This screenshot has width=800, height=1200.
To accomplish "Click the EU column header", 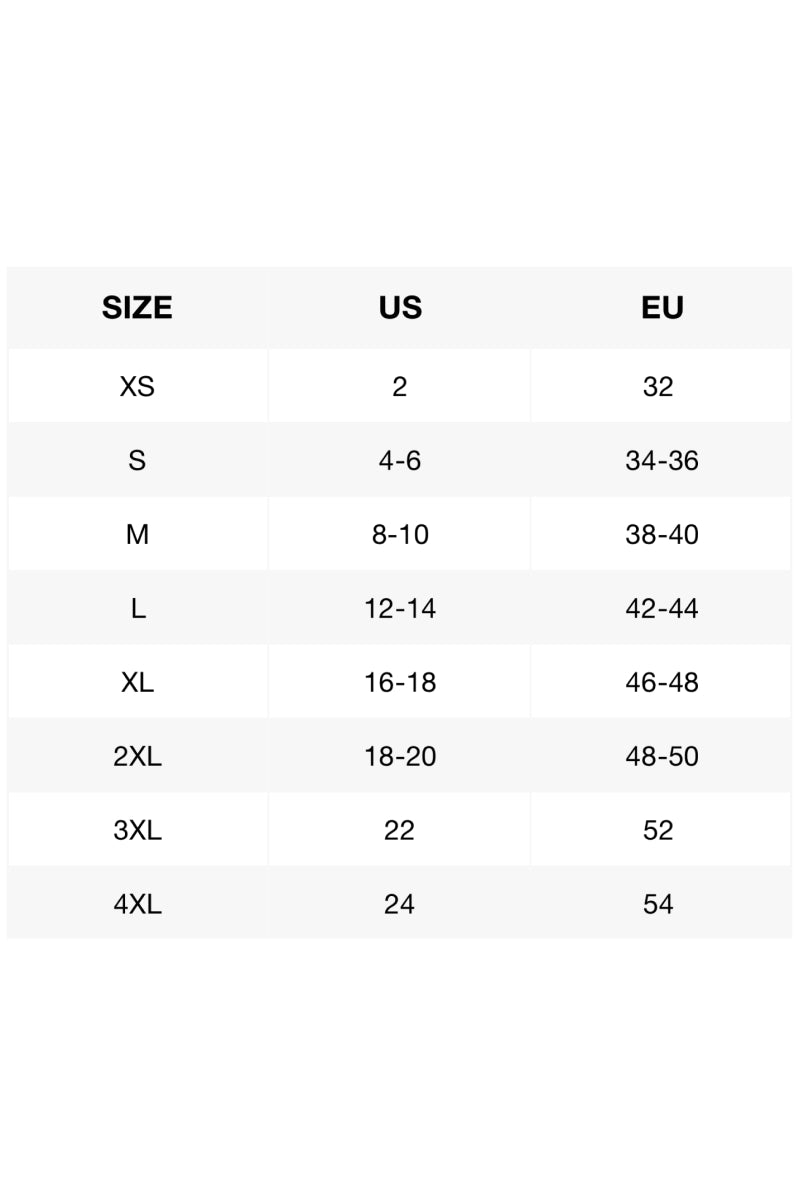I will 662,307.
